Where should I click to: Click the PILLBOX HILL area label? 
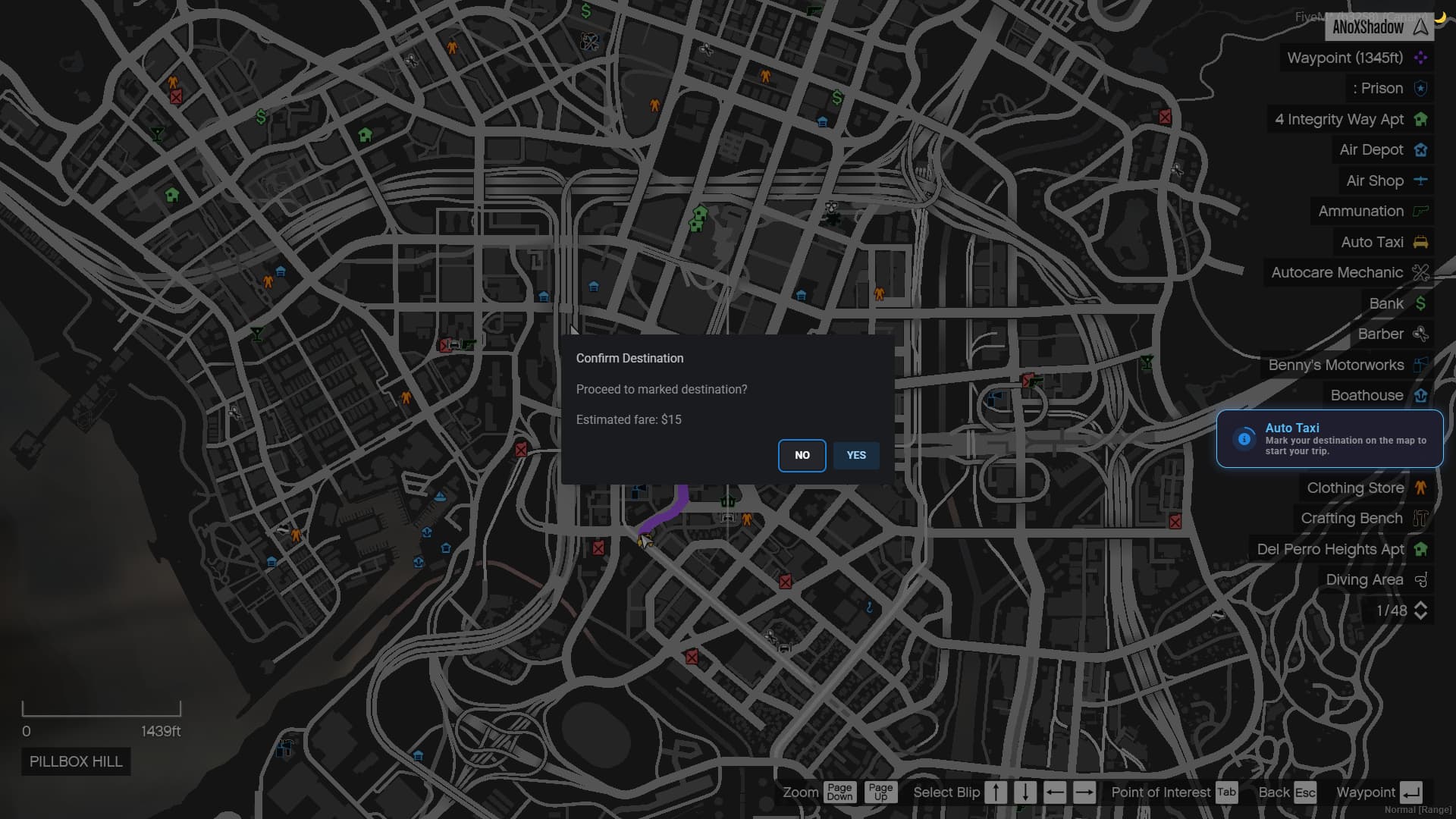[x=76, y=761]
